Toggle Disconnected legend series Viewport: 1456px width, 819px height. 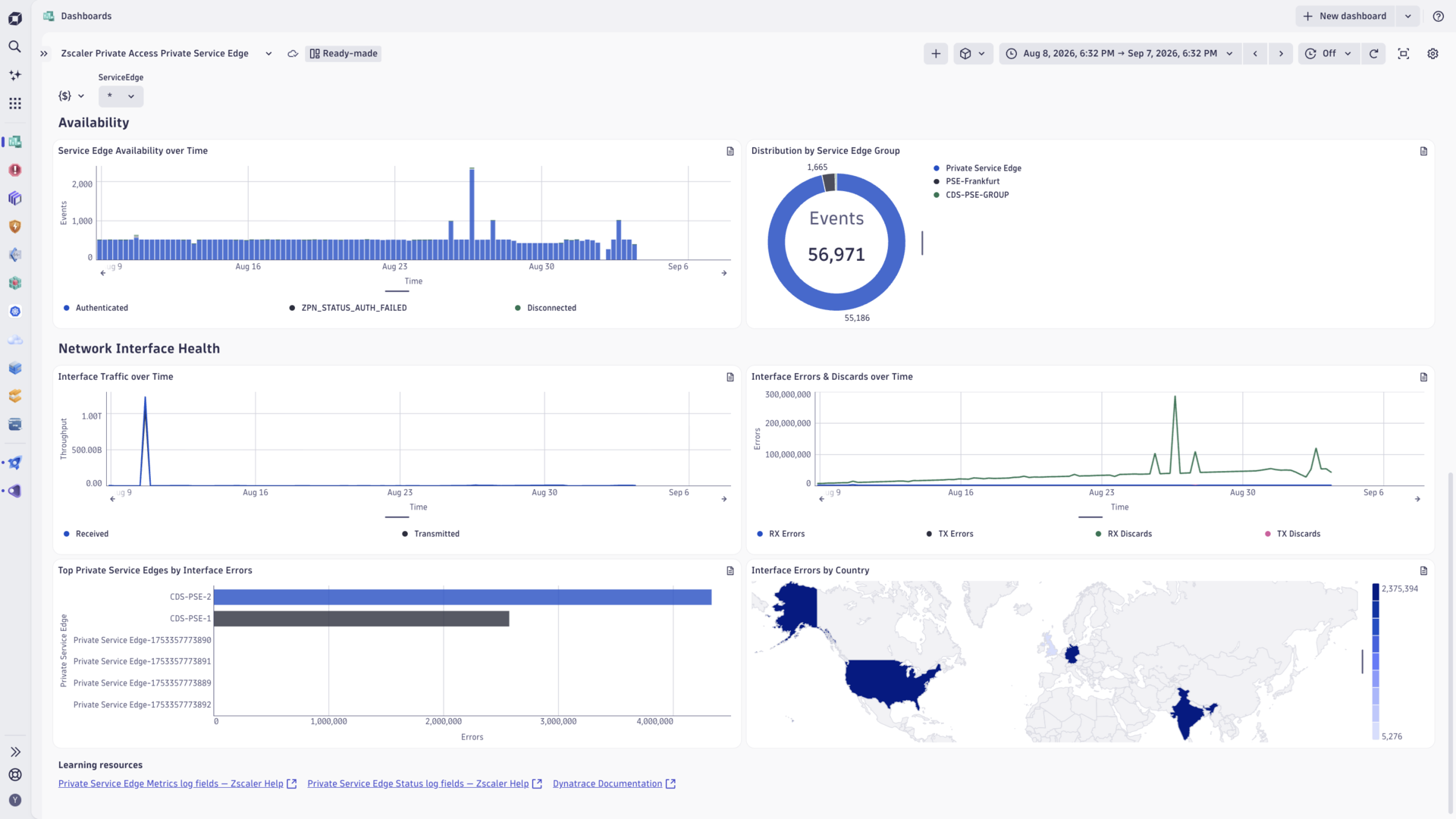click(x=545, y=308)
